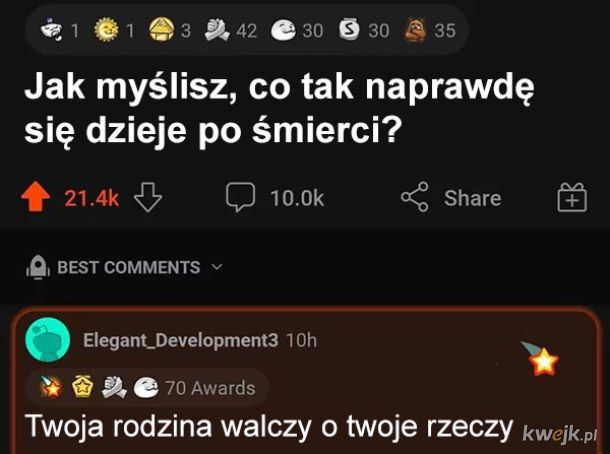Click the 10.0k comments count
The height and width of the screenshot is (454, 610).
[297, 198]
